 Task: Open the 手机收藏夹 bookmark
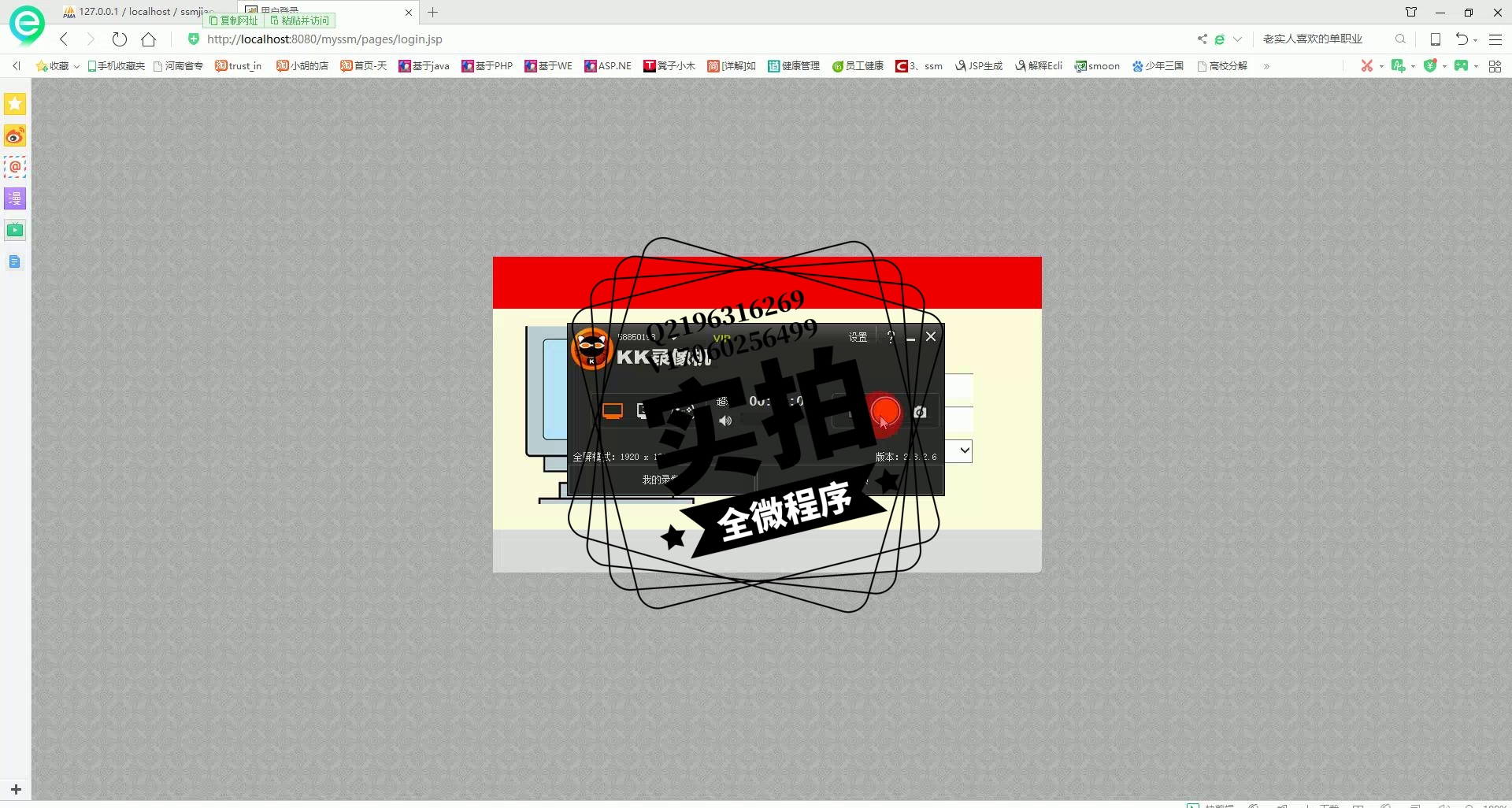[116, 66]
